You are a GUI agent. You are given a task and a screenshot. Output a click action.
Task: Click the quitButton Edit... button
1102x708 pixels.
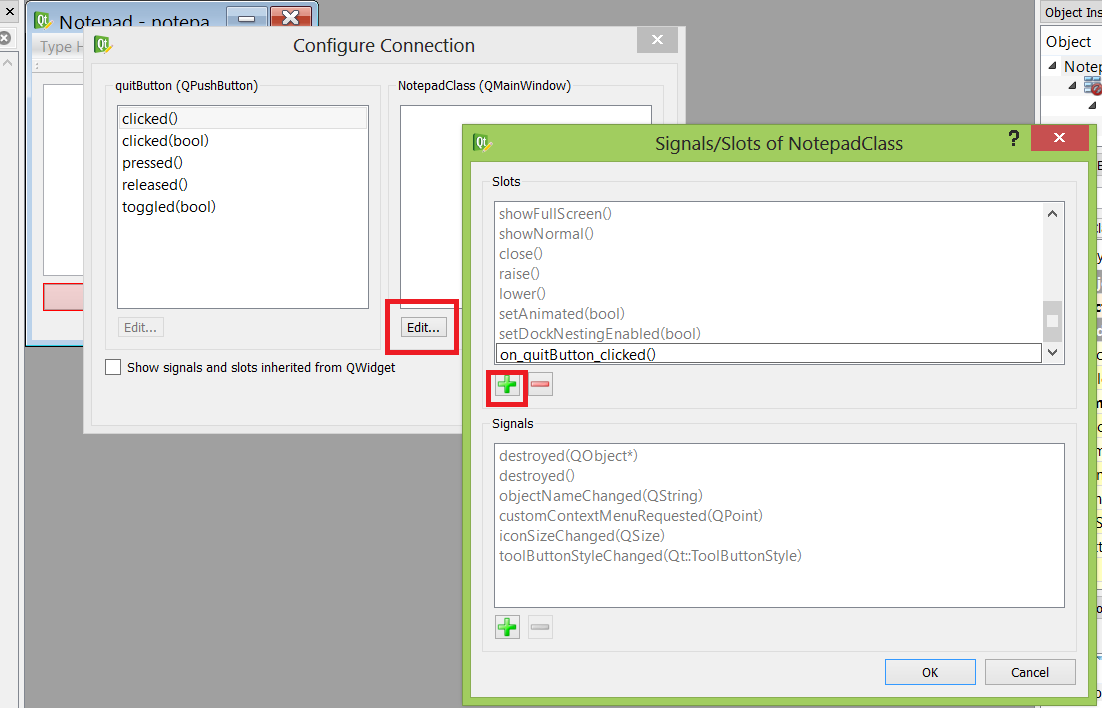pos(141,328)
